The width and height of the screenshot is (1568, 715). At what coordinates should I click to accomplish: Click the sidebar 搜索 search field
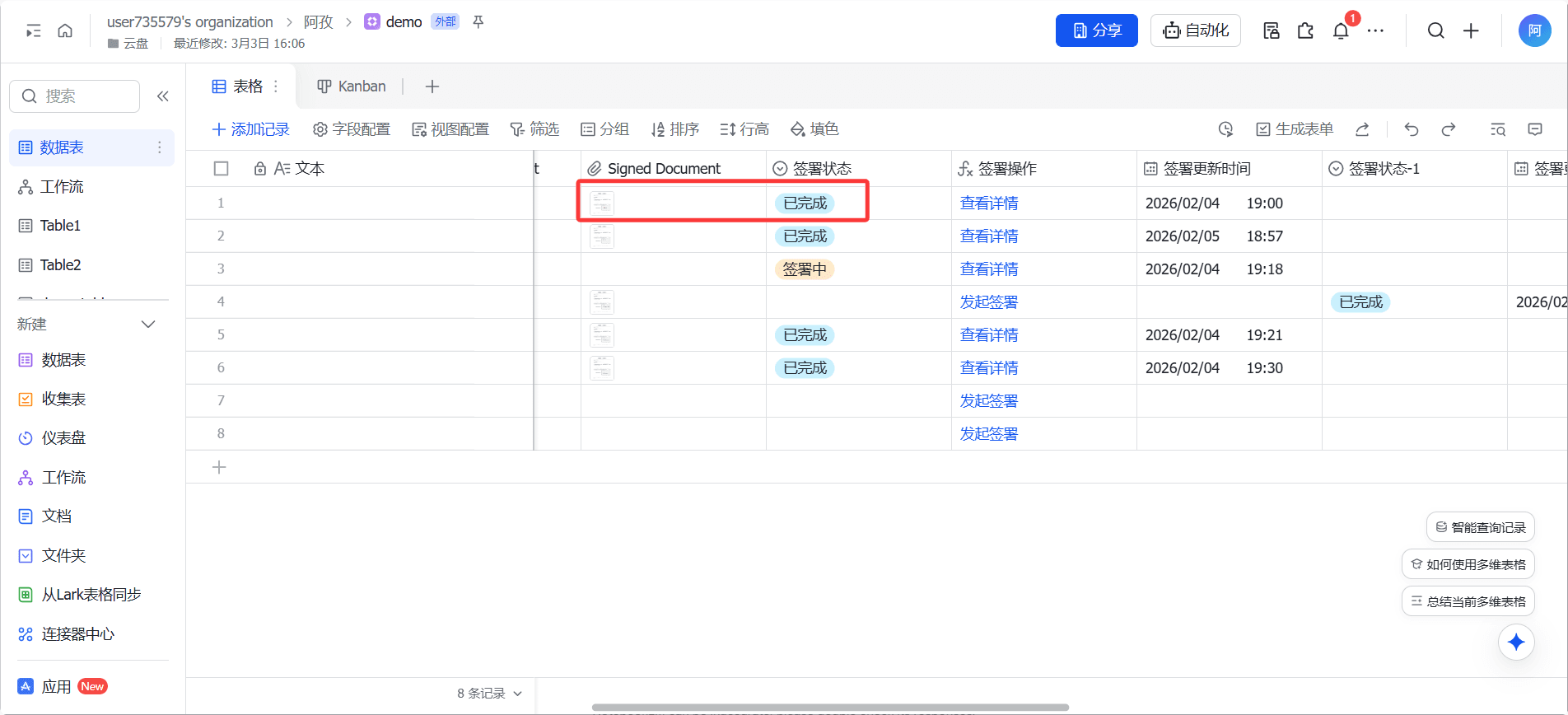[x=75, y=96]
